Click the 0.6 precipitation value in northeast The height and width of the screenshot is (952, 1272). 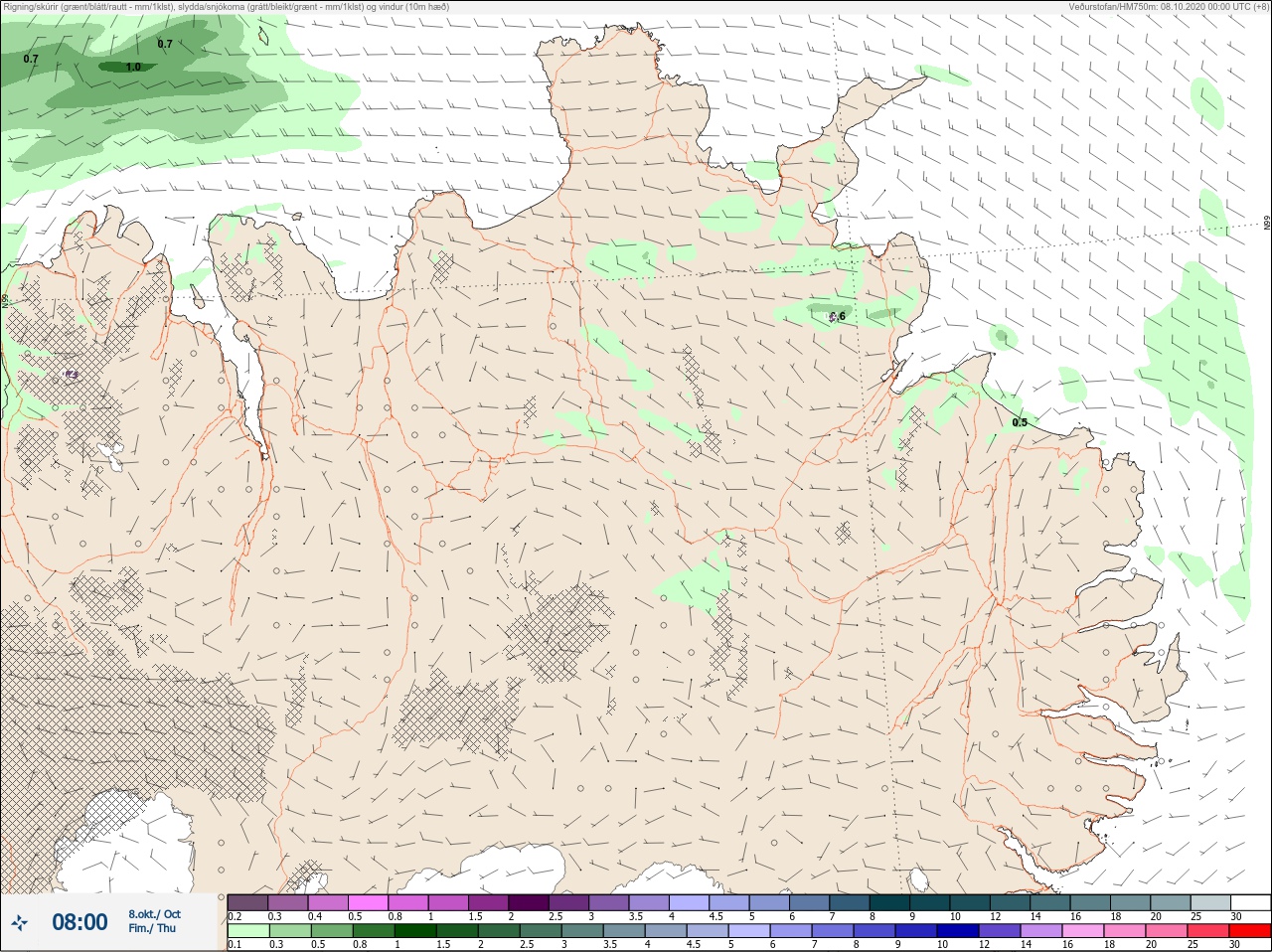coord(838,317)
